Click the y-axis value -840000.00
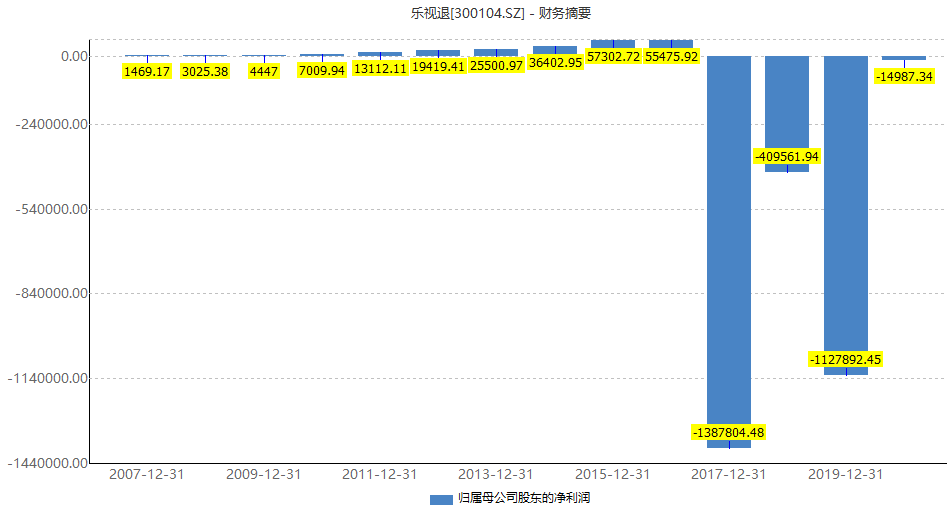 click(51, 294)
